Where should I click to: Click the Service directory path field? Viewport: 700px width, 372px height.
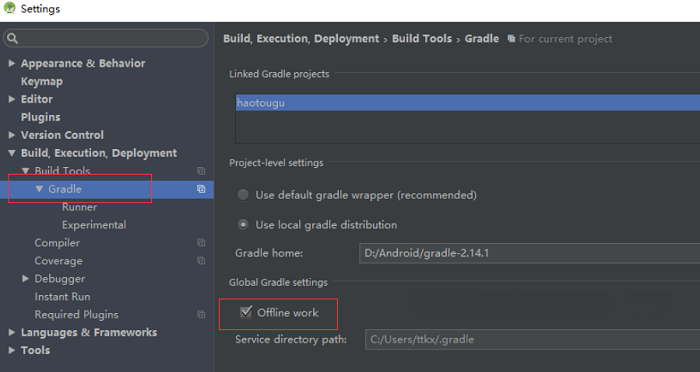pyautogui.click(x=532, y=339)
